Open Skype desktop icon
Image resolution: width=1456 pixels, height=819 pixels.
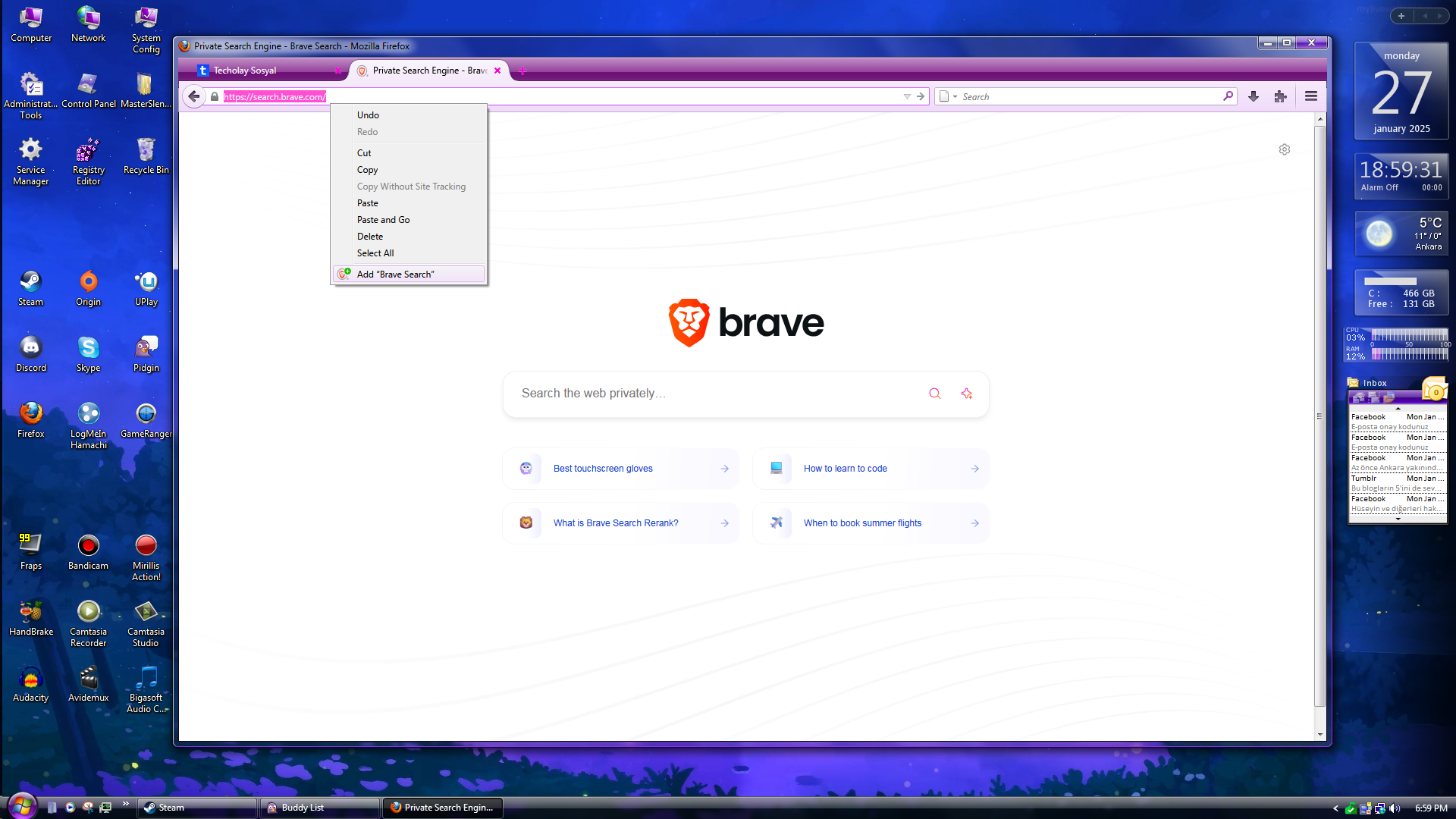point(89,355)
